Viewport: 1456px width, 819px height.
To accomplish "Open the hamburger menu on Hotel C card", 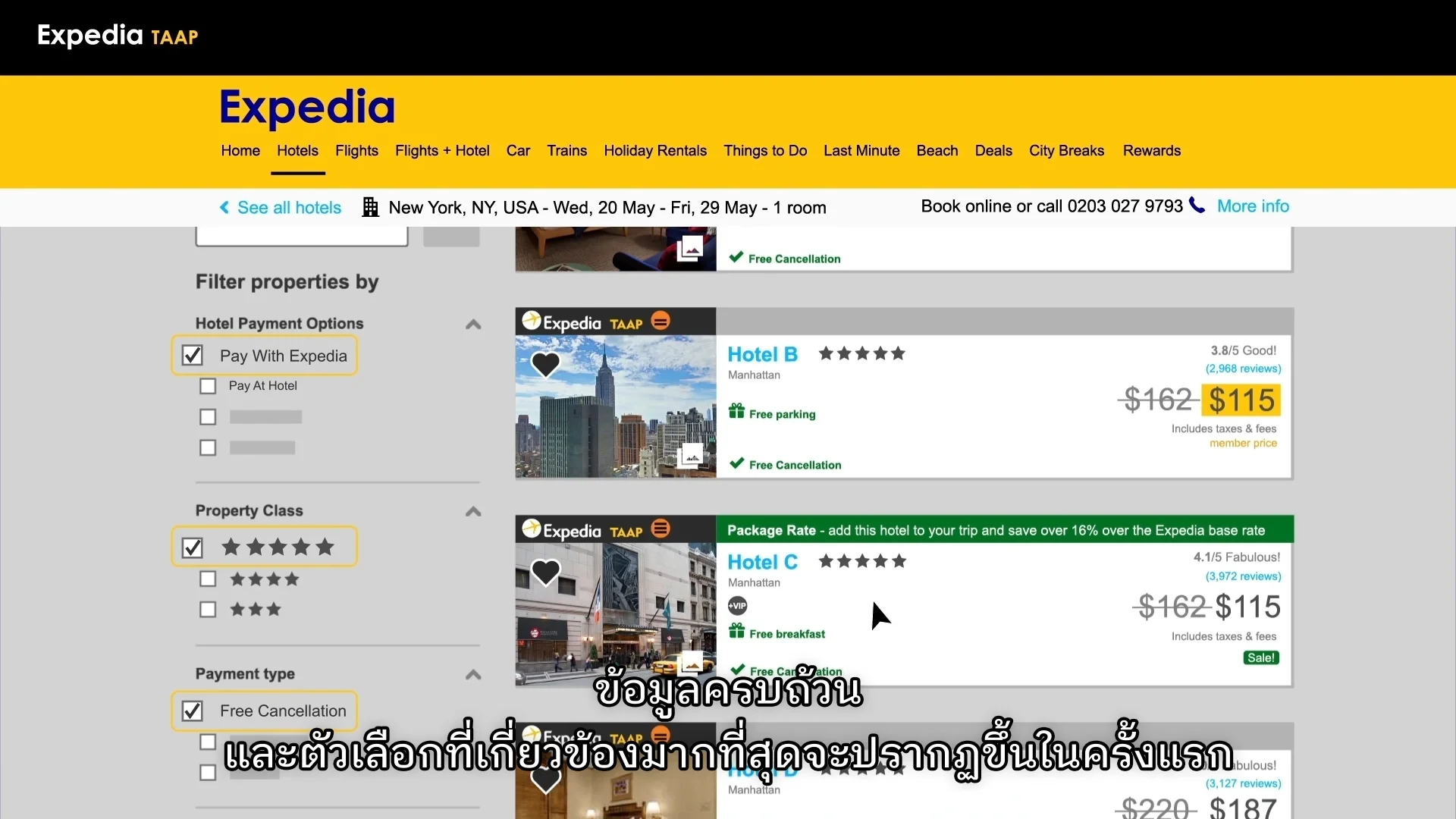I will (660, 529).
